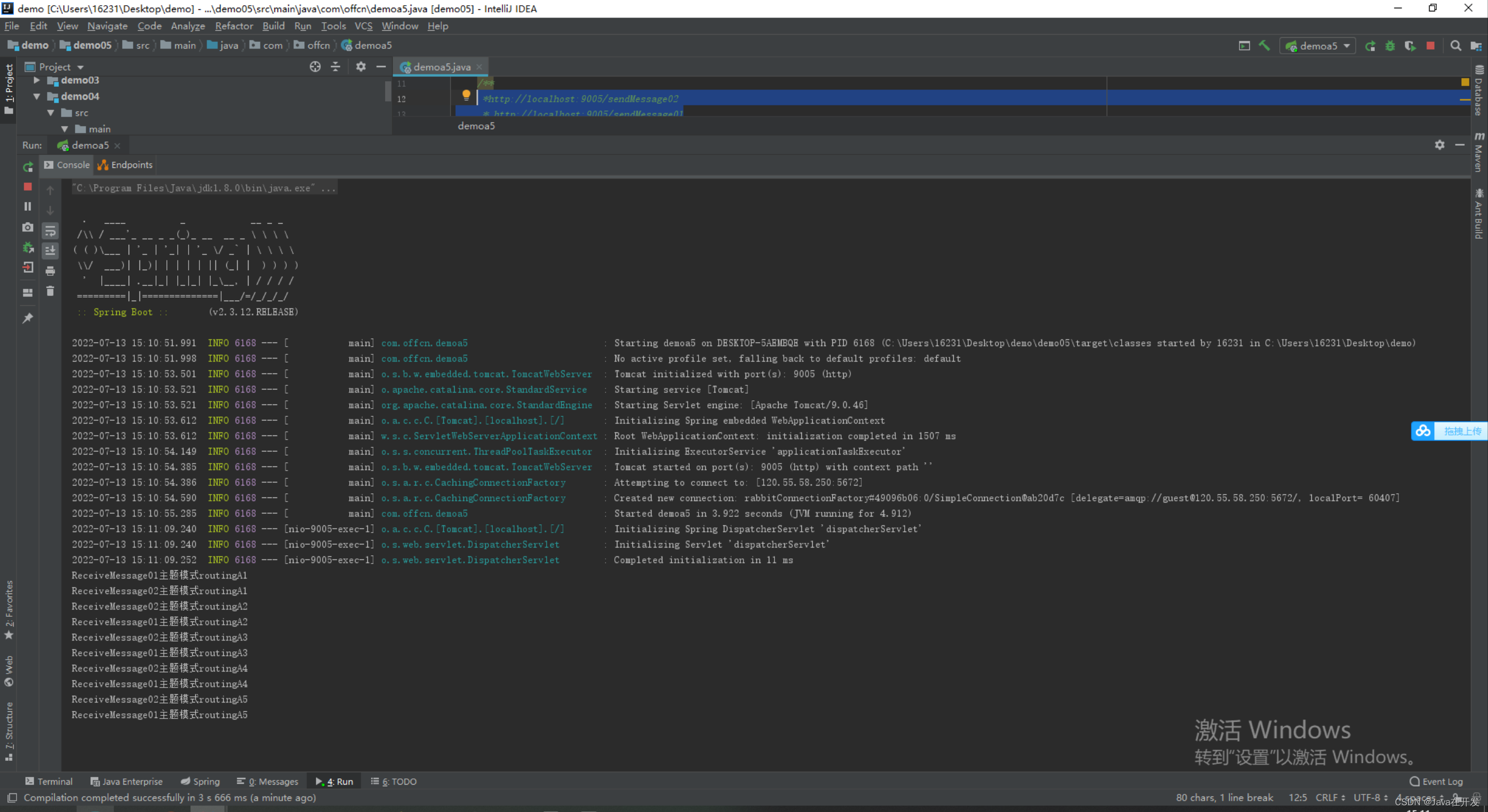Image resolution: width=1488 pixels, height=812 pixels.
Task: Click the Debug demoa5 bug icon in toolbar
Action: (x=1390, y=45)
